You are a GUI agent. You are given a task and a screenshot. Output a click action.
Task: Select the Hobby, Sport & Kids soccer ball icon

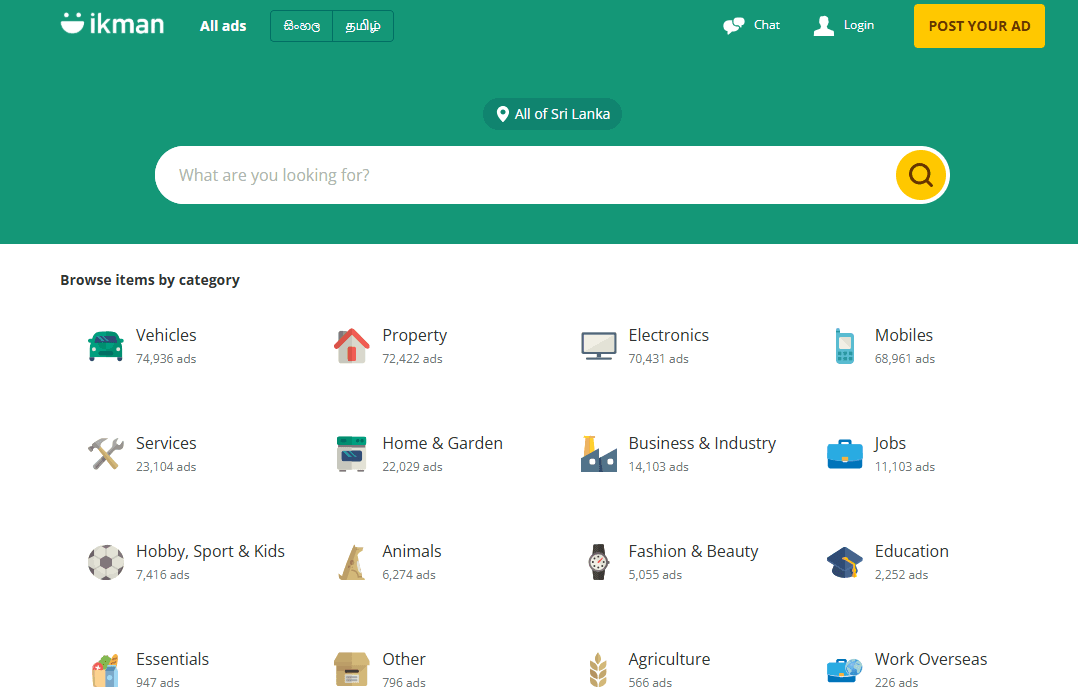coord(105,562)
